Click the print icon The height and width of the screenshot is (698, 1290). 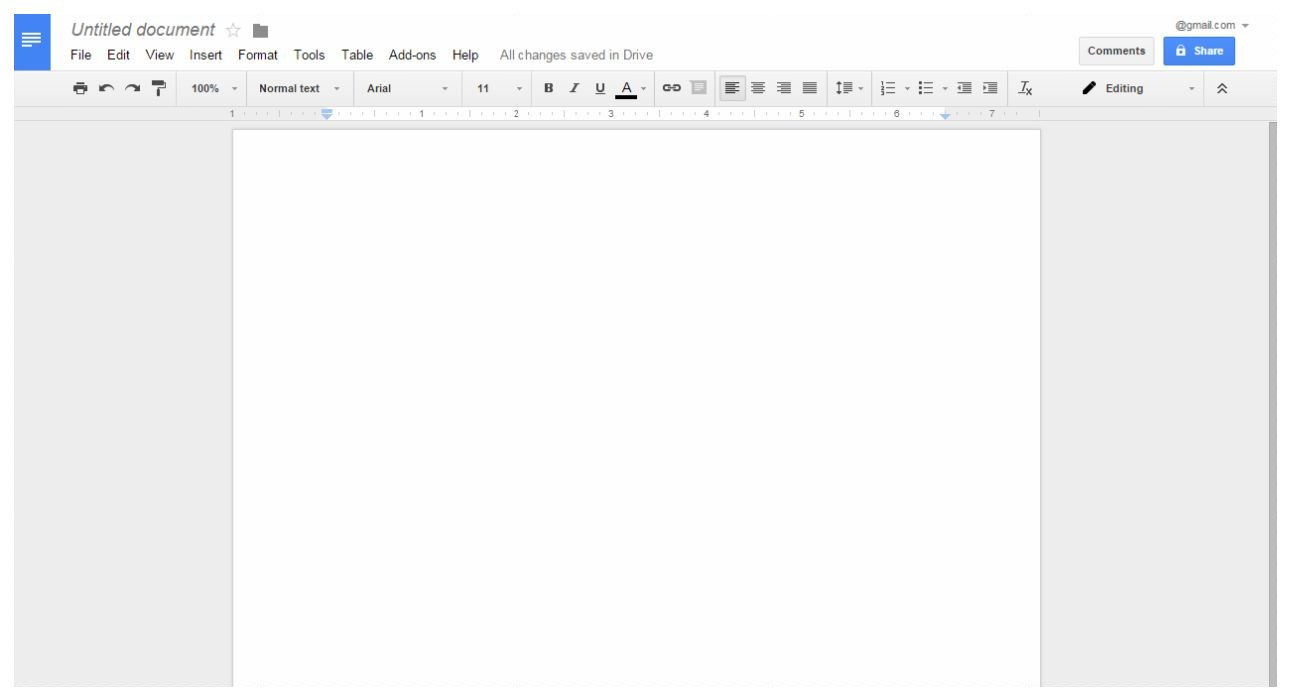click(x=80, y=89)
